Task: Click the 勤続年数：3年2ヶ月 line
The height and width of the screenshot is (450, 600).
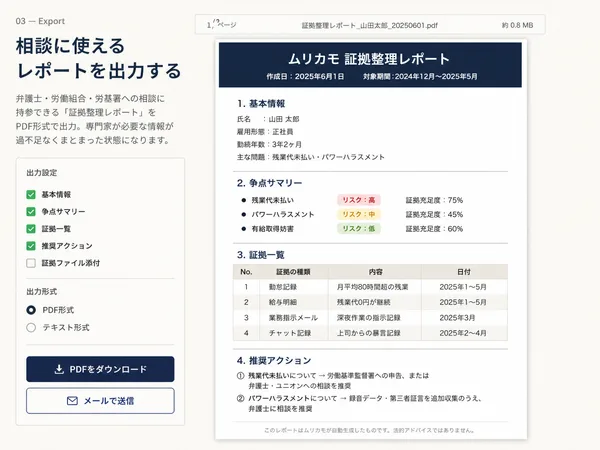Action: click(269, 145)
